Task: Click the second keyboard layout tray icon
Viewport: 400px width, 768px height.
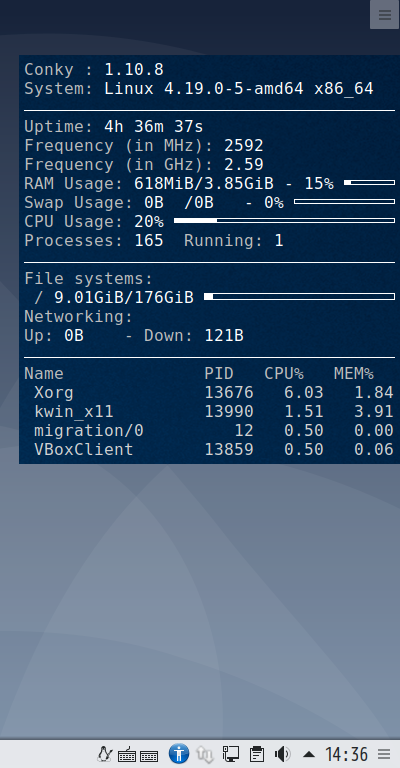Action: tap(149, 755)
